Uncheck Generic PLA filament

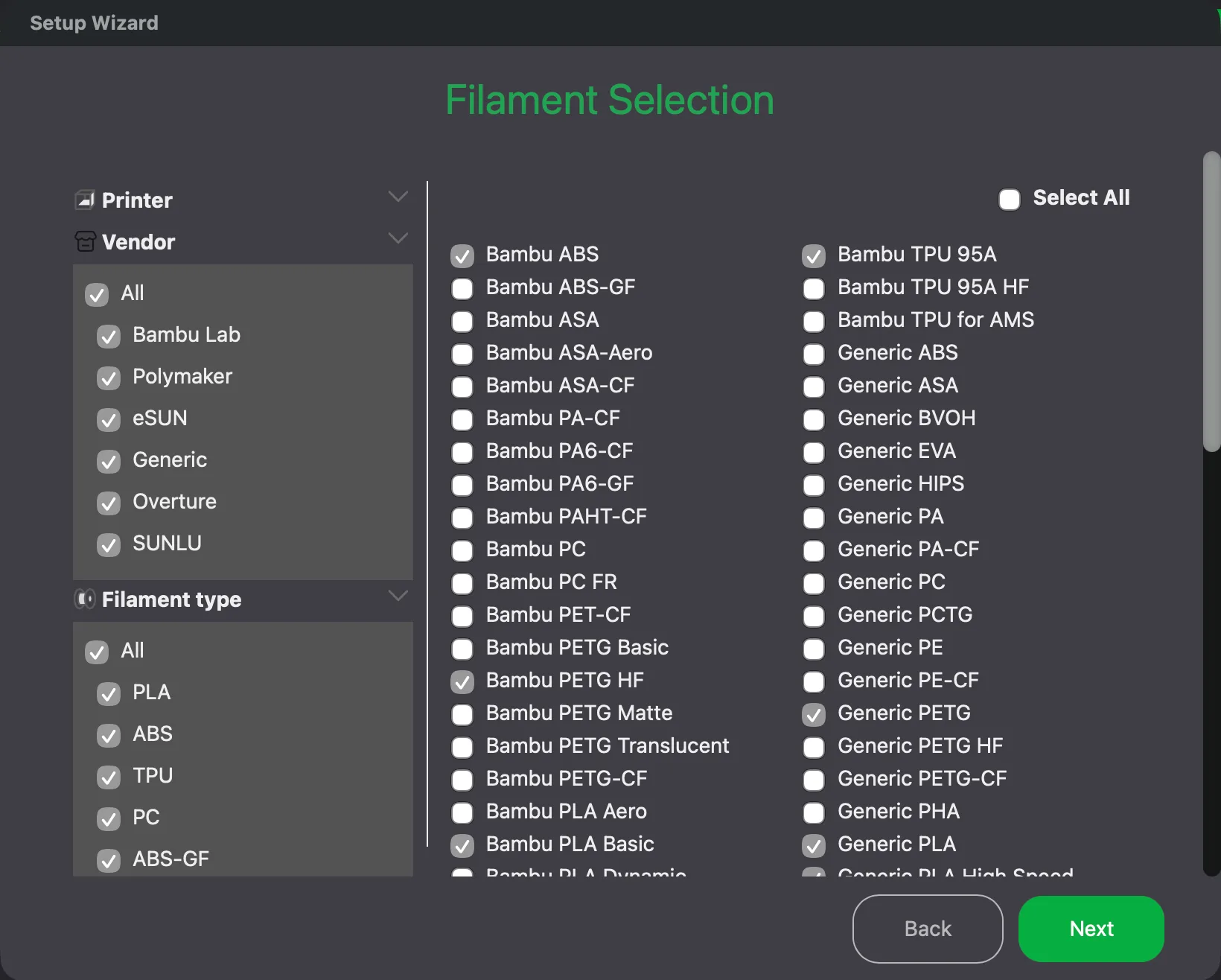coord(814,845)
